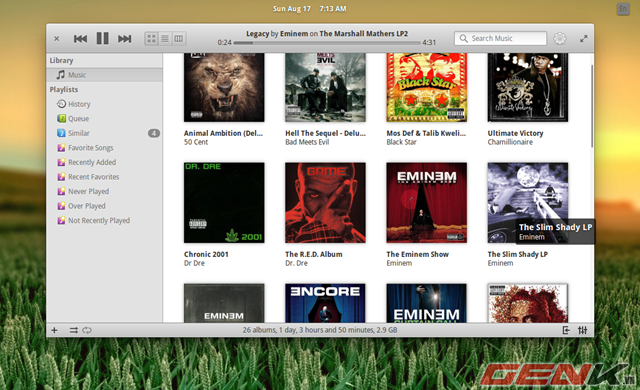Open the equalizer sliders icon
This screenshot has height=390, width=640.
coord(582,330)
